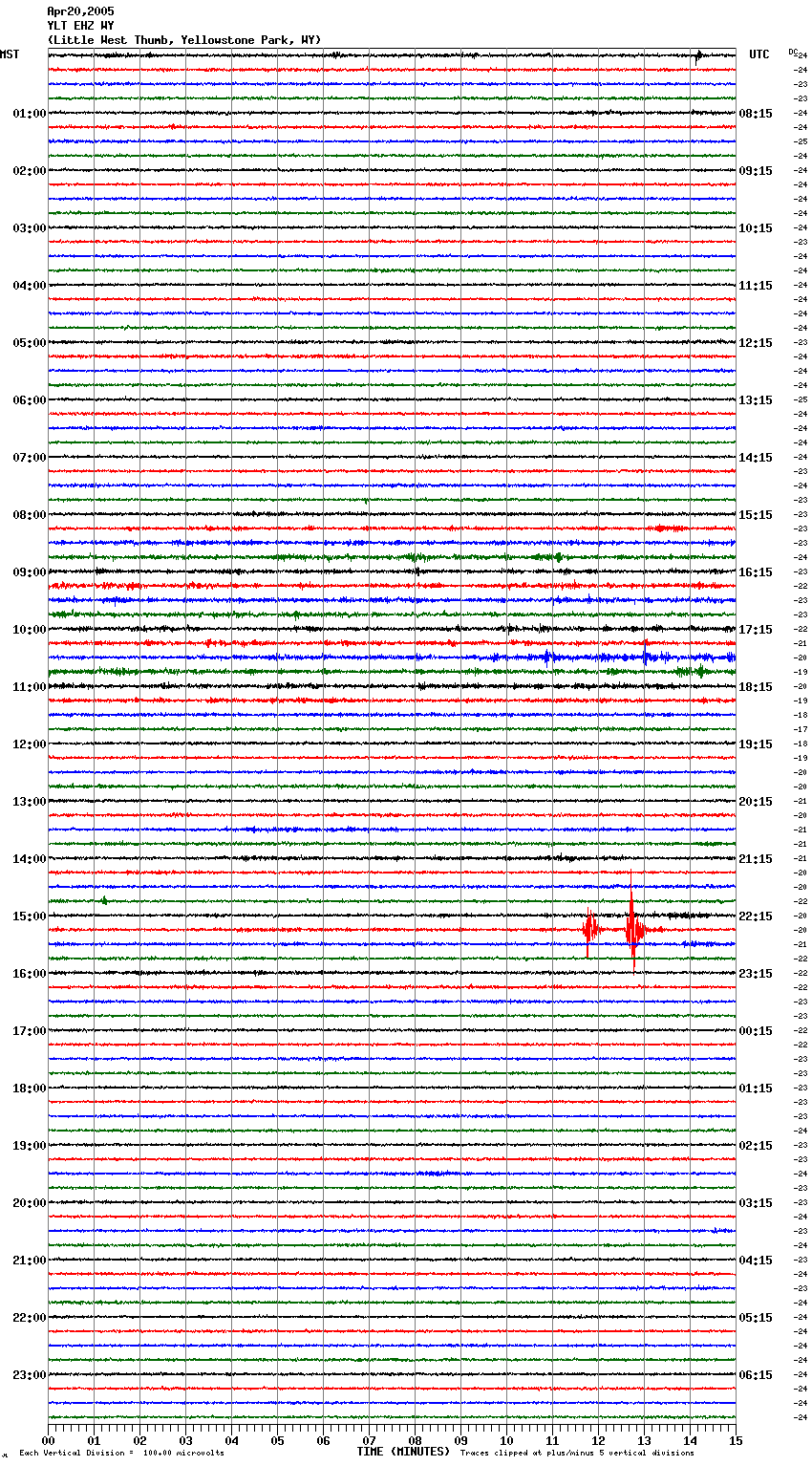This screenshot has height=1466, width=812.
Task: Click the UTC time label "00:15"
Action: (756, 1031)
